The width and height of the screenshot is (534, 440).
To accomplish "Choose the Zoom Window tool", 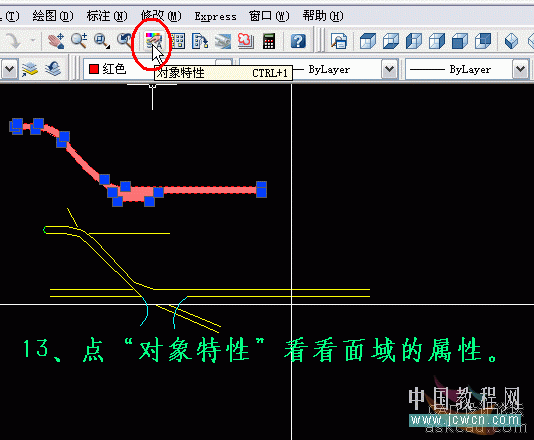I will click(x=101, y=41).
